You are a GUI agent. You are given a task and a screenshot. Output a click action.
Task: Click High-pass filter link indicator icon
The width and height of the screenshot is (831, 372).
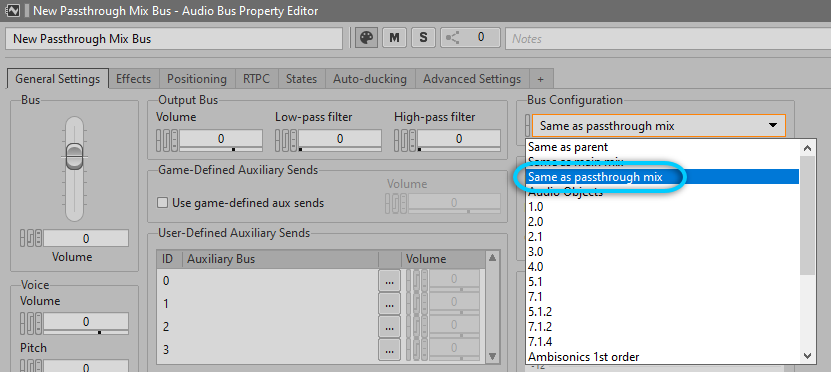405,139
